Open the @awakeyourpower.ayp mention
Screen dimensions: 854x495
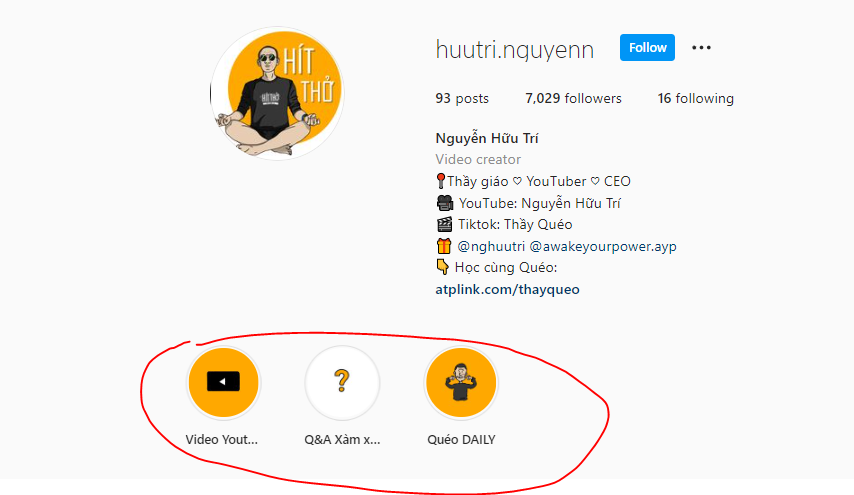[603, 246]
